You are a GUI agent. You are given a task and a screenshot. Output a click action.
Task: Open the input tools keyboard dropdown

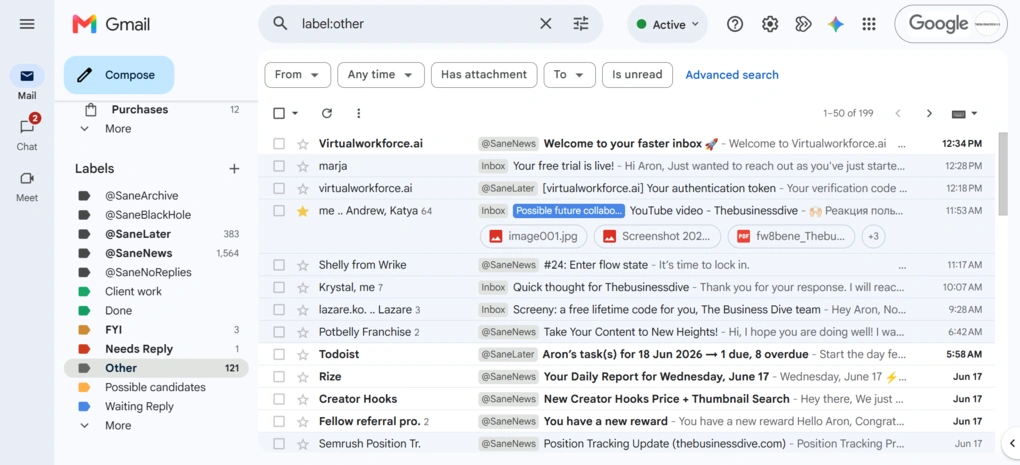[965, 113]
